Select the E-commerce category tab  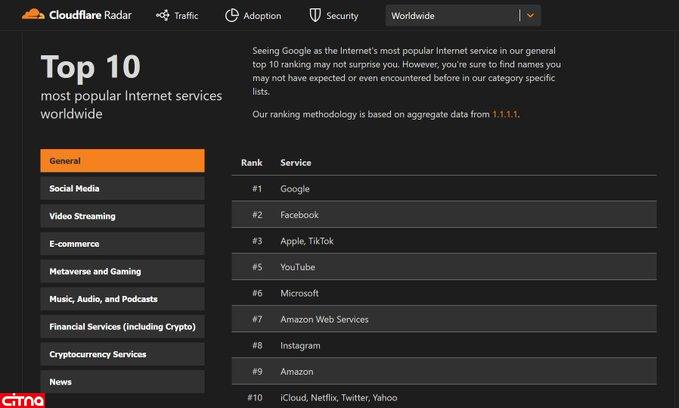(x=122, y=244)
